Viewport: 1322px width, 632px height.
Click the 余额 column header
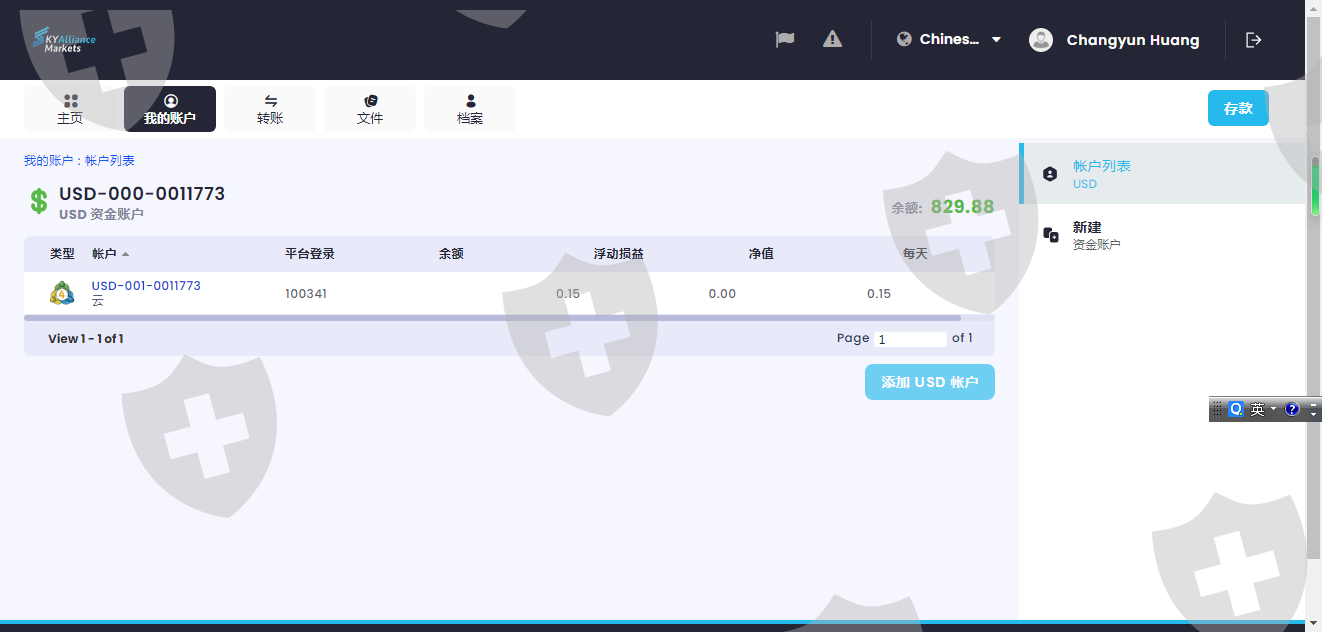(x=451, y=254)
